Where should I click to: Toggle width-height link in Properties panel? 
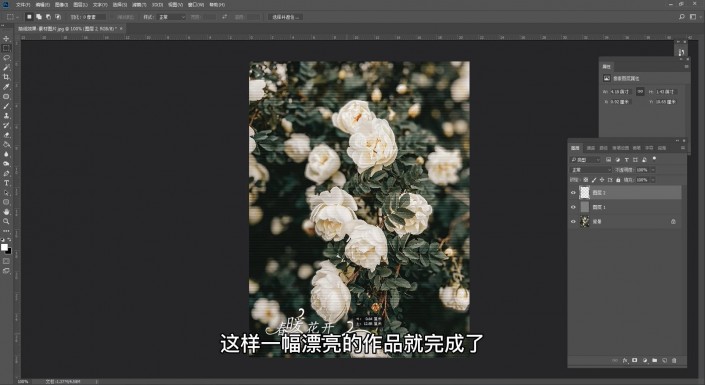[640, 91]
